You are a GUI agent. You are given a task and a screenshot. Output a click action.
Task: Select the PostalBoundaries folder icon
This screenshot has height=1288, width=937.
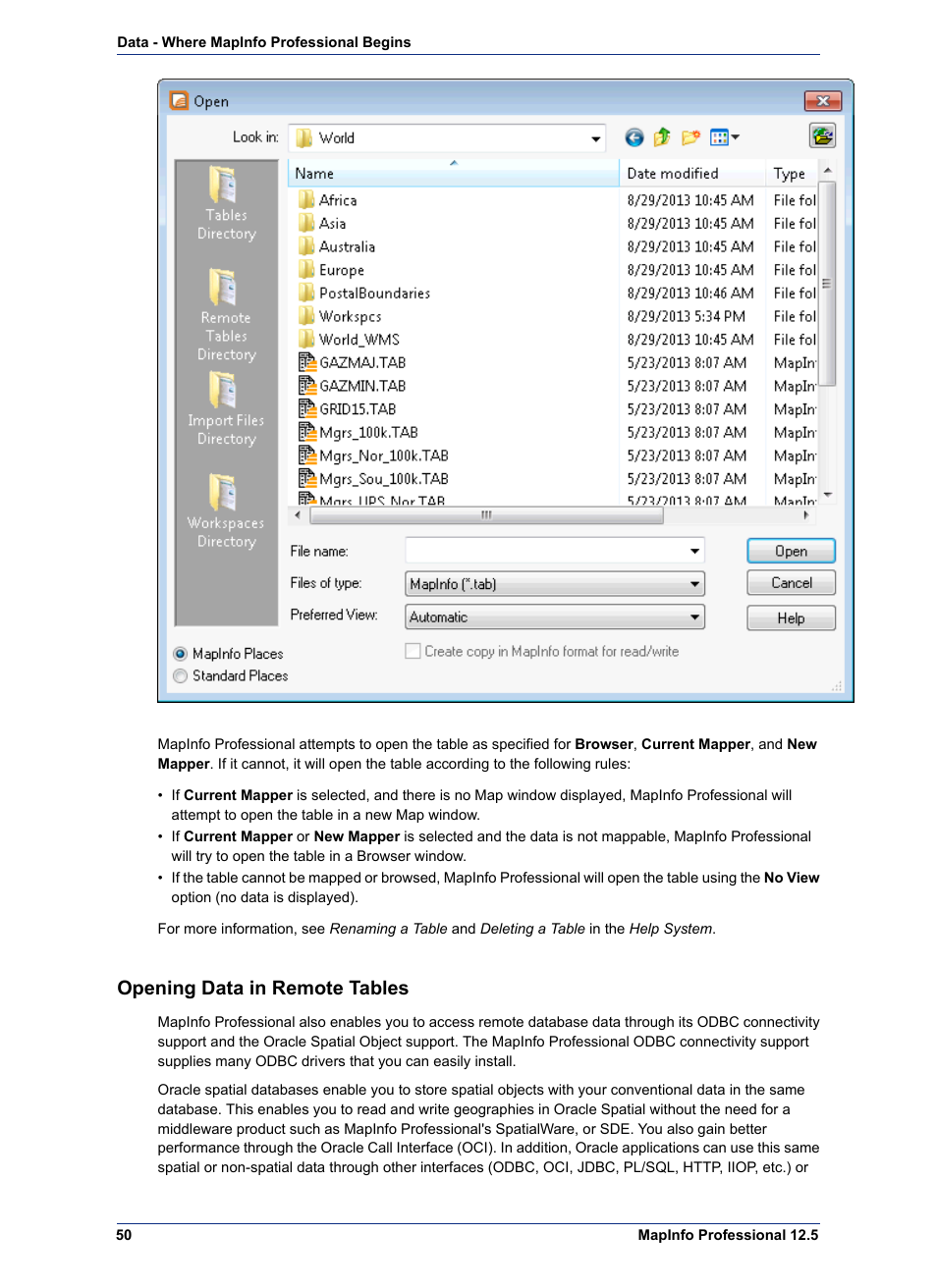pyautogui.click(x=306, y=293)
